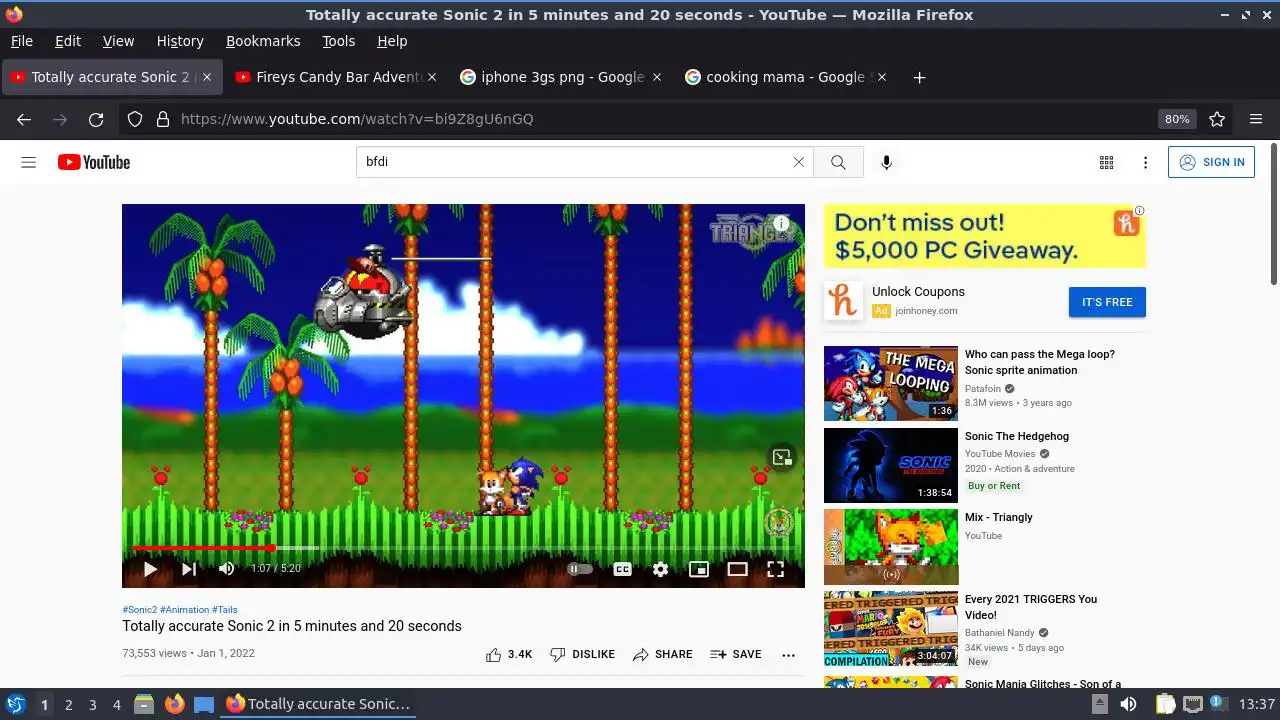
Task: Click the #Sonic2 hashtag link
Action: point(140,609)
